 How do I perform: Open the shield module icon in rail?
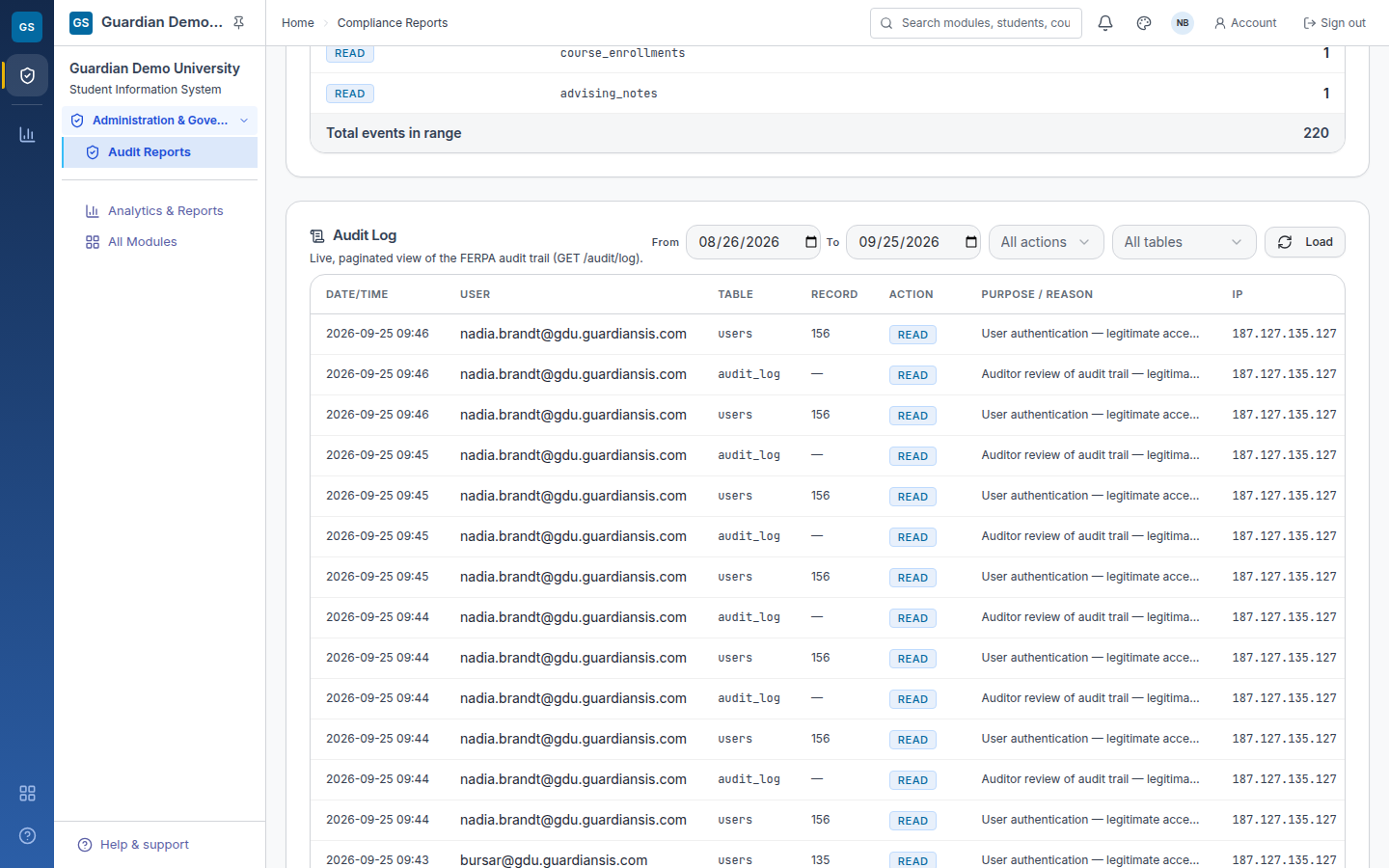(x=27, y=75)
